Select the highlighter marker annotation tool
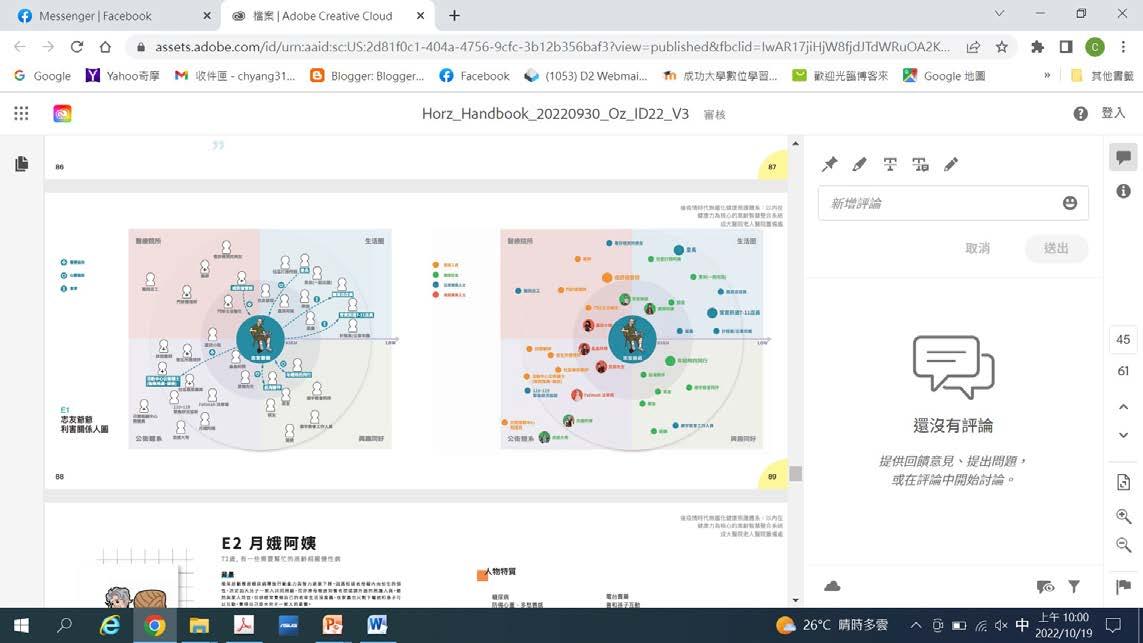1143x643 pixels. click(x=860, y=165)
